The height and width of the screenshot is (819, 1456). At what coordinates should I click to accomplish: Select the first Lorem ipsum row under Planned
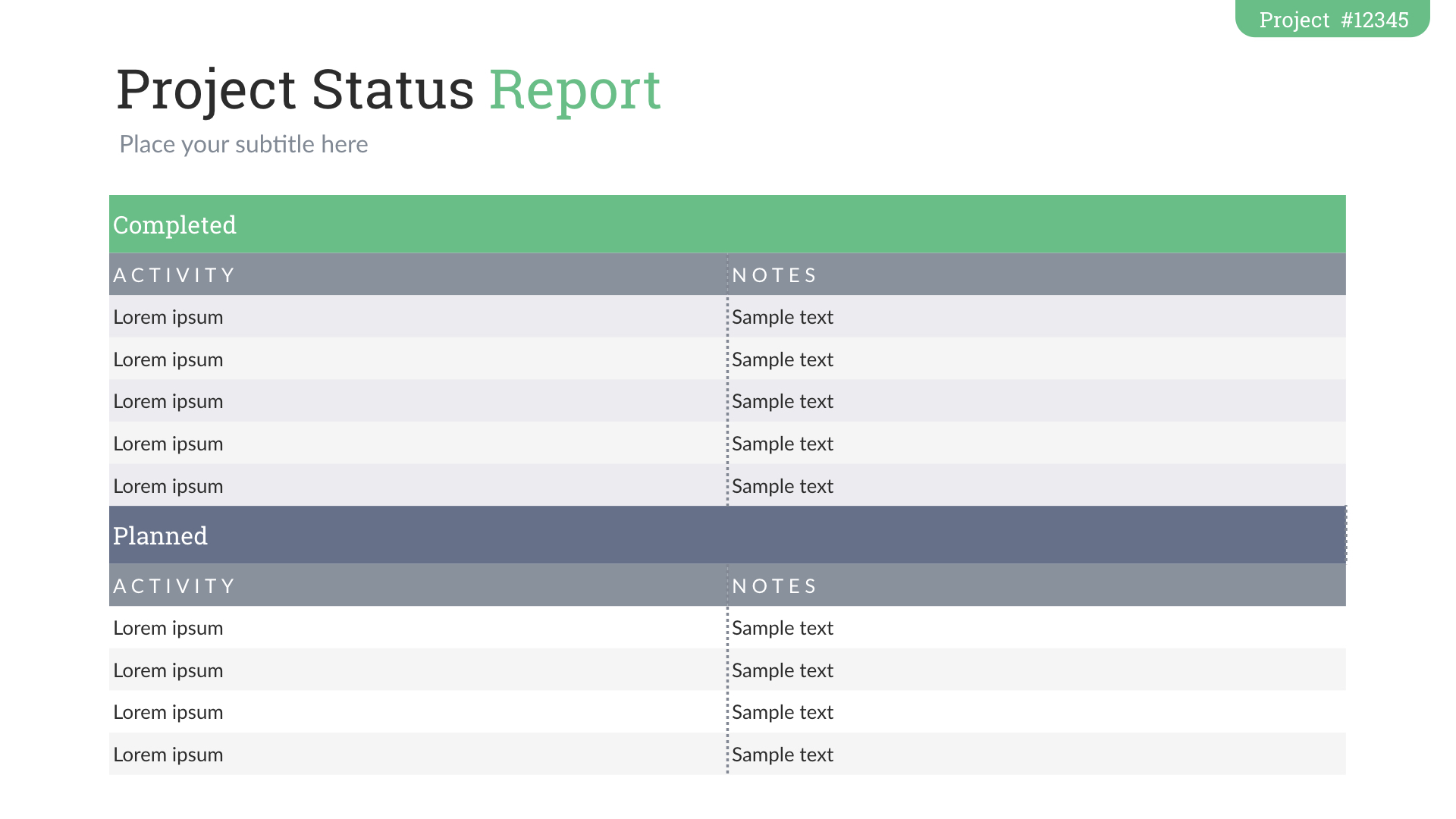coord(168,627)
